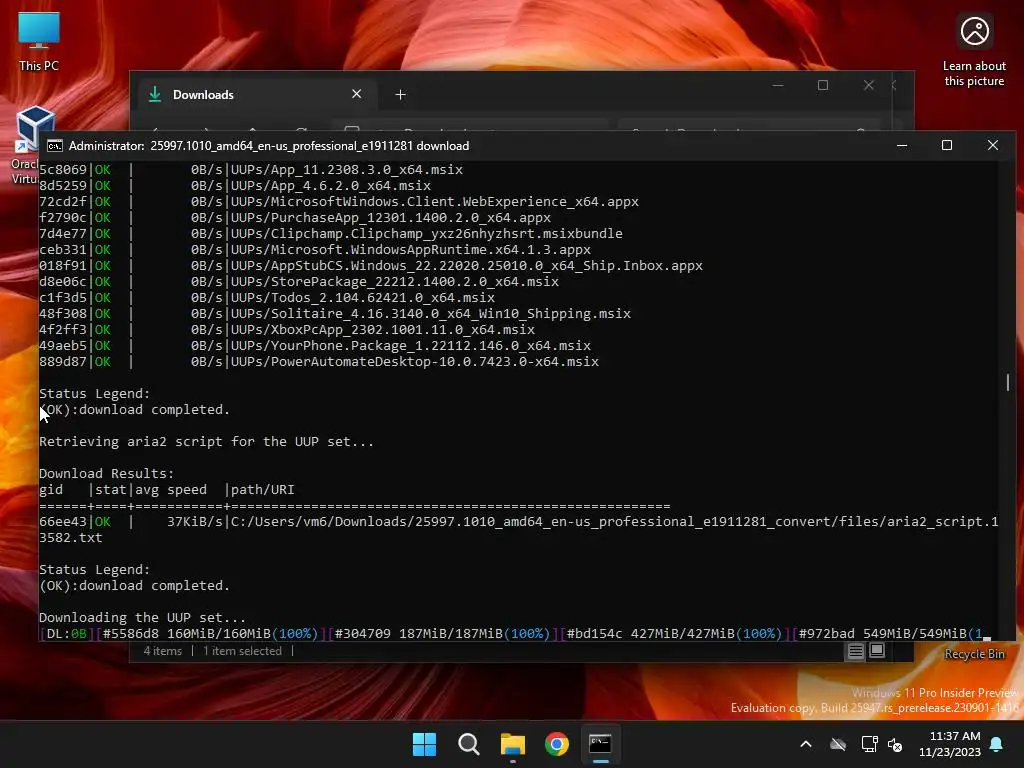Click the Todos msix line
Image resolution: width=1024 pixels, height=768 pixels.
(267, 298)
